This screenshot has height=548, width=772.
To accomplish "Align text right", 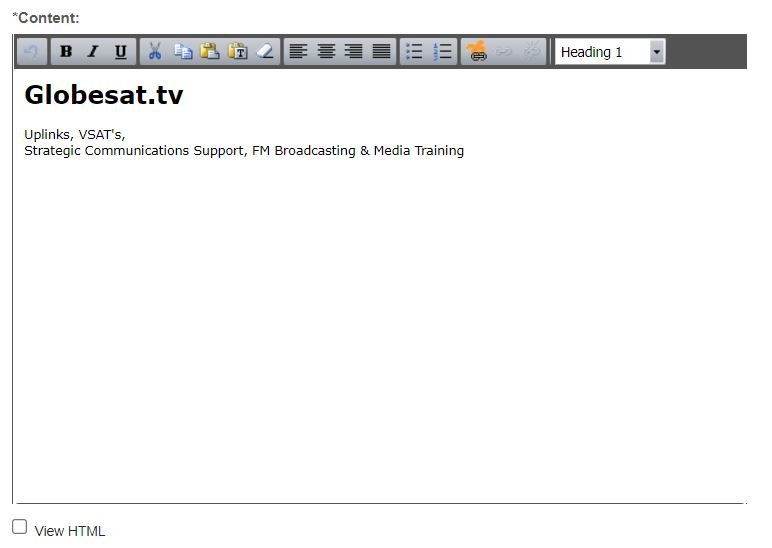I will (354, 52).
